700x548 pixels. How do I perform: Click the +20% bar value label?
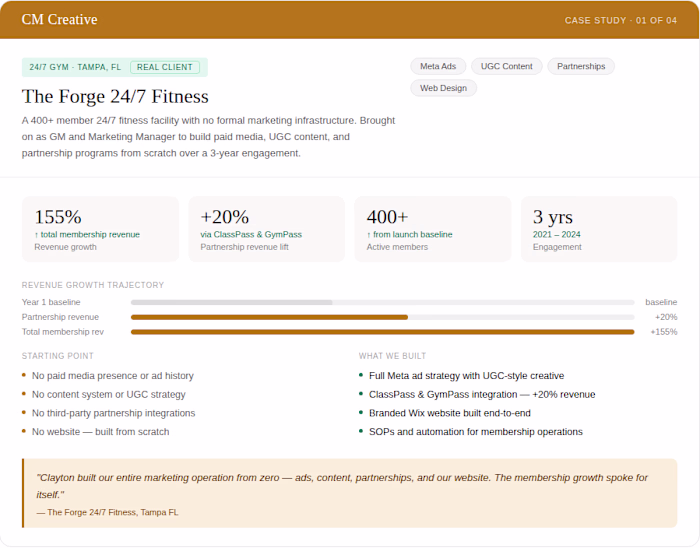pos(666,317)
